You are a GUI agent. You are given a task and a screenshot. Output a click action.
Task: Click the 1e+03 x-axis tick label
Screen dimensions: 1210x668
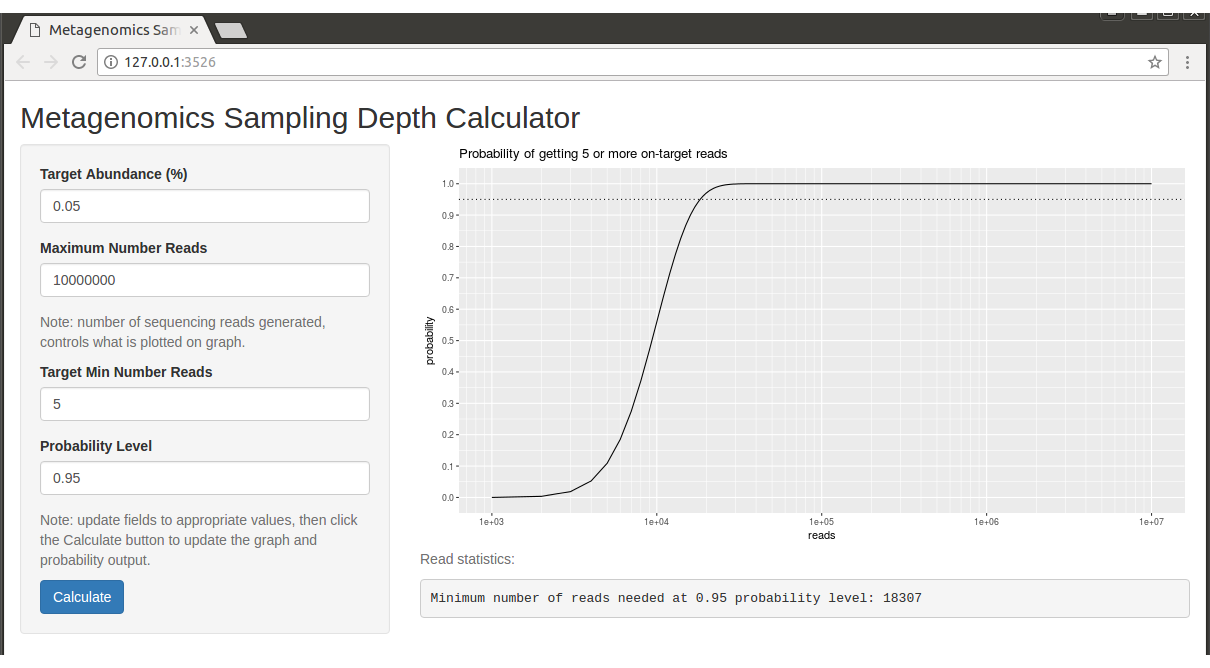click(491, 521)
